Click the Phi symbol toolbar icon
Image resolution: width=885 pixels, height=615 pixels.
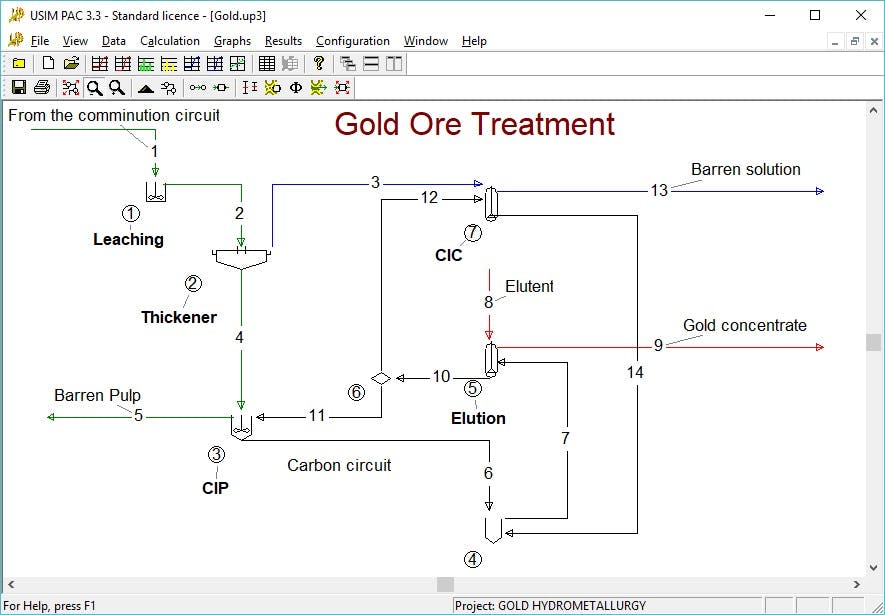pyautogui.click(x=295, y=87)
